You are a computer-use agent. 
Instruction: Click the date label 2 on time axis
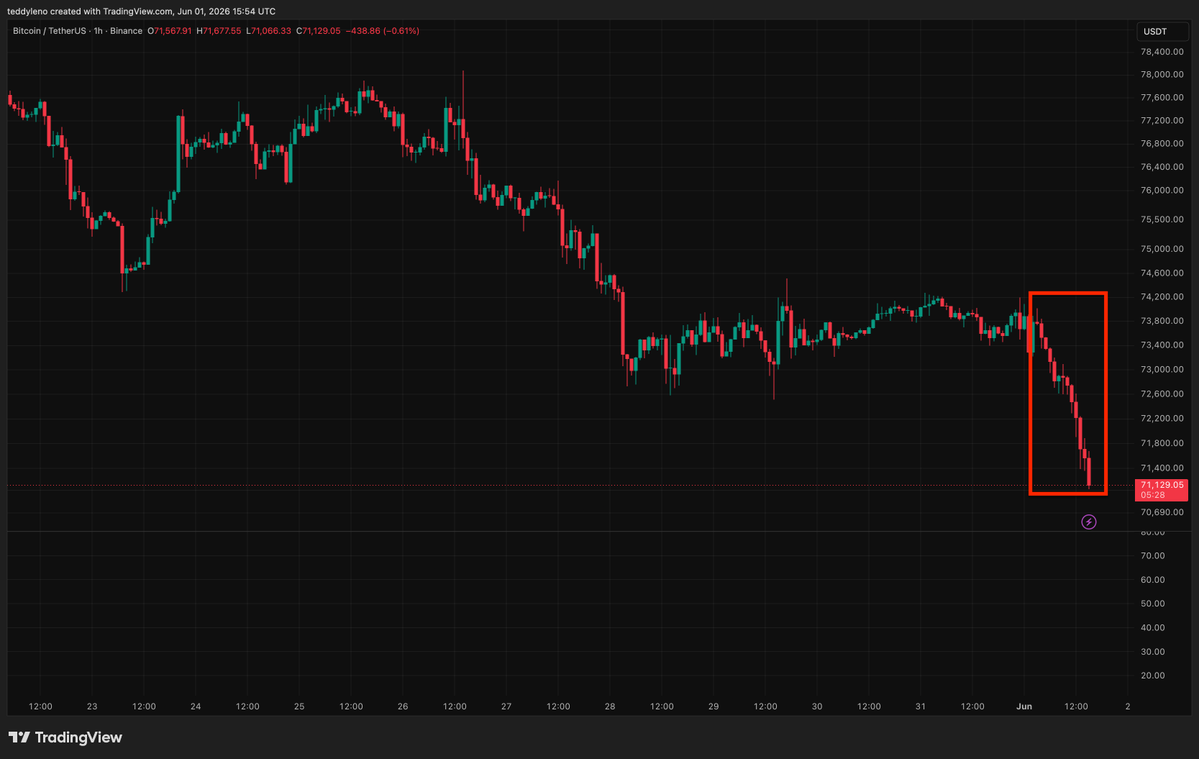1128,707
